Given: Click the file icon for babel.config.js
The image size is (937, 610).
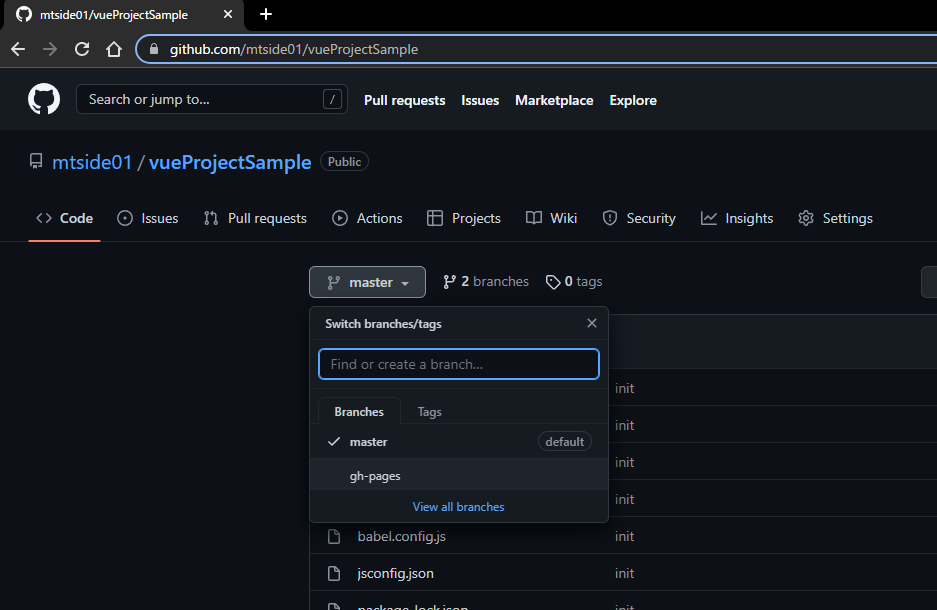Looking at the screenshot, I should pos(334,537).
